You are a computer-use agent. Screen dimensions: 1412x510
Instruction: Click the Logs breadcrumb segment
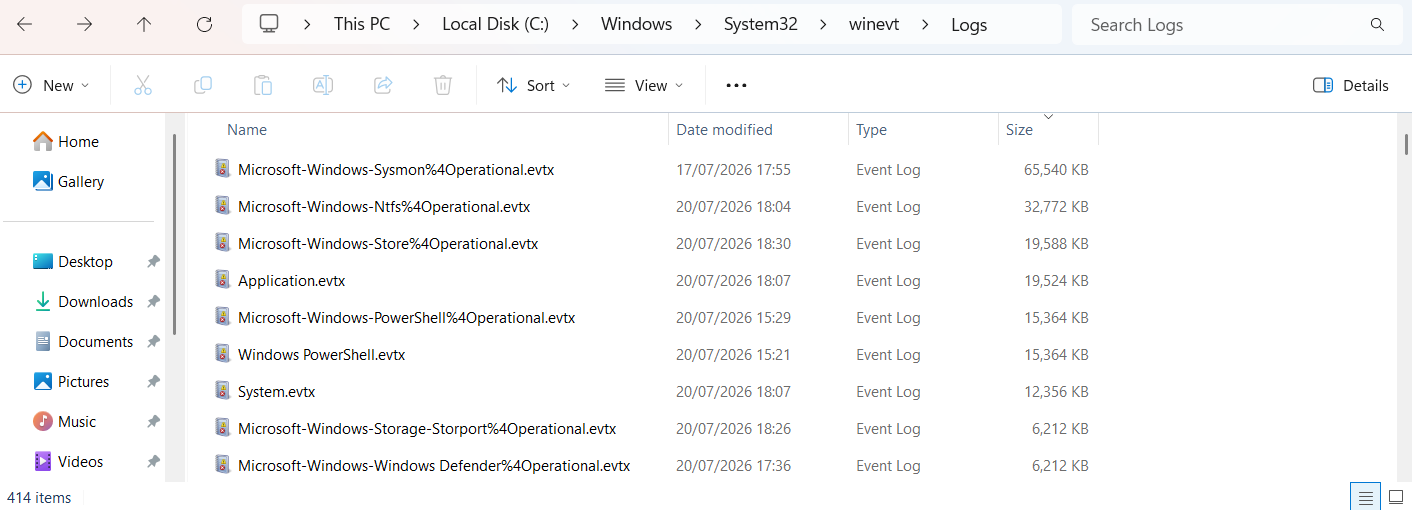click(969, 25)
